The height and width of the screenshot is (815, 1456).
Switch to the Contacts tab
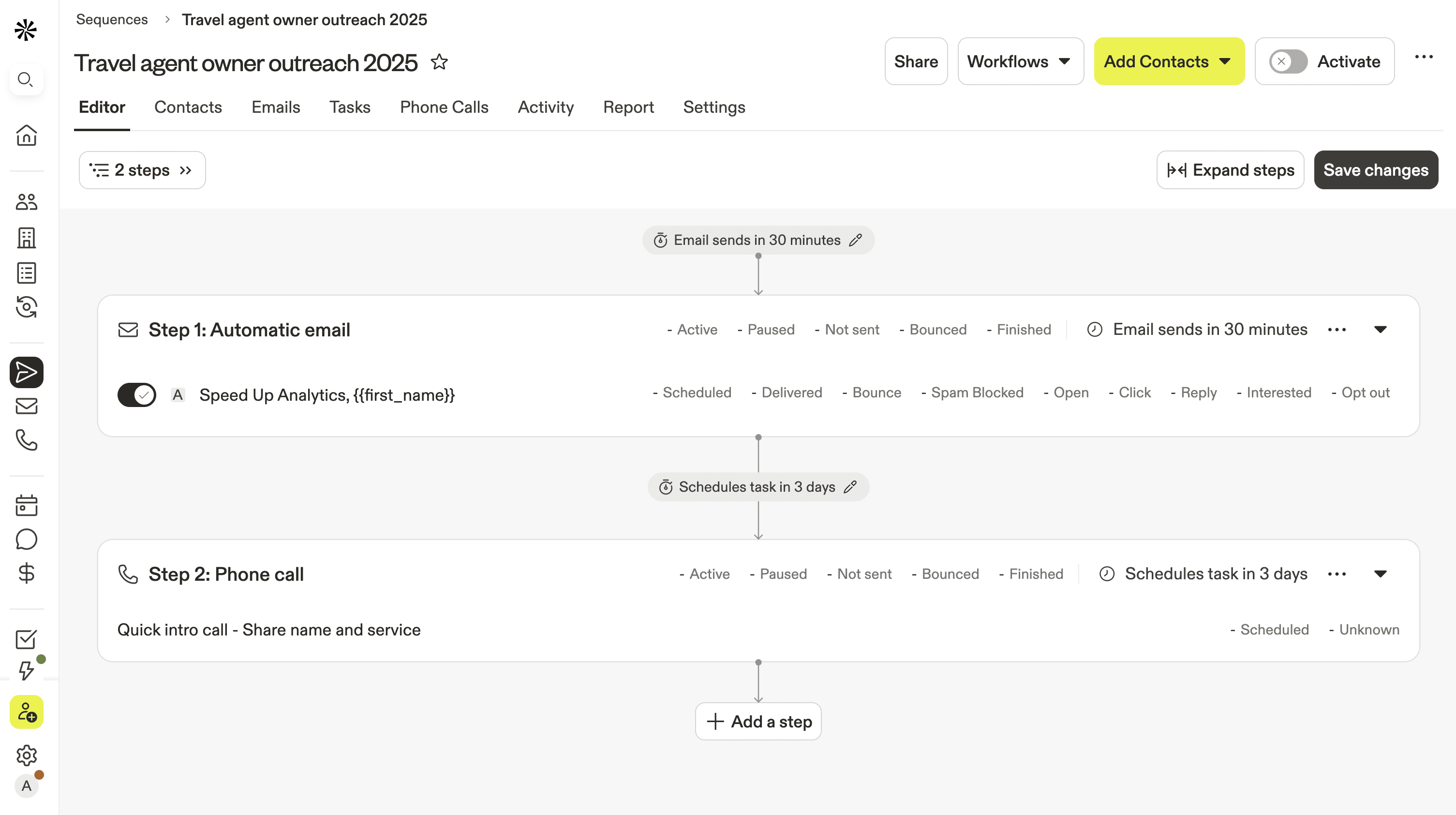[188, 107]
